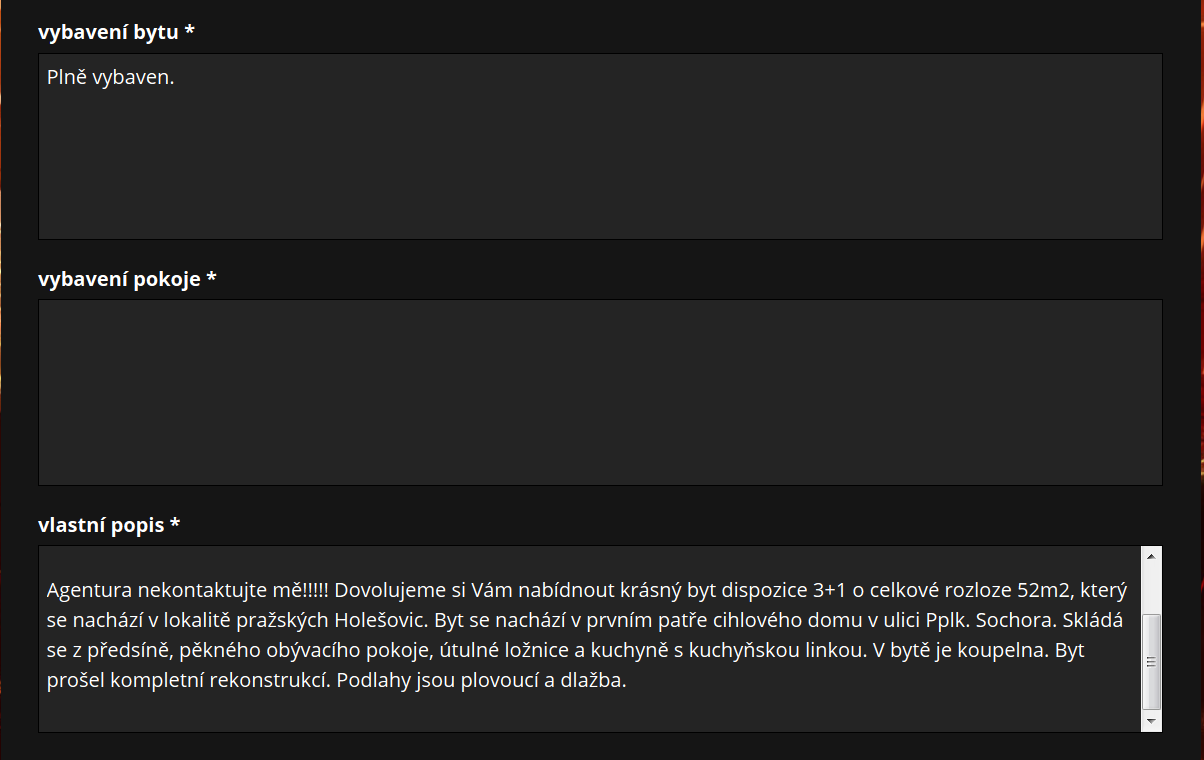
Task: Focus the vybavení bytu text area
Action: pos(600,146)
